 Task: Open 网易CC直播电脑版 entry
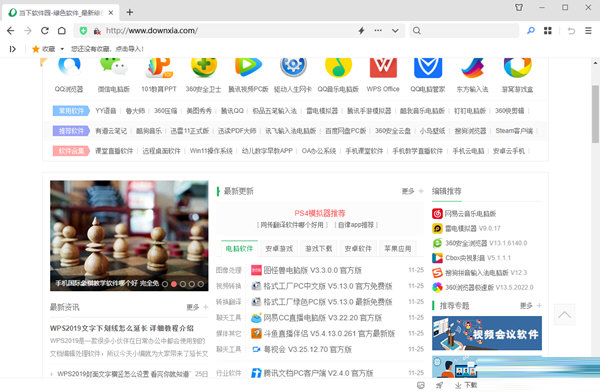coord(322,318)
